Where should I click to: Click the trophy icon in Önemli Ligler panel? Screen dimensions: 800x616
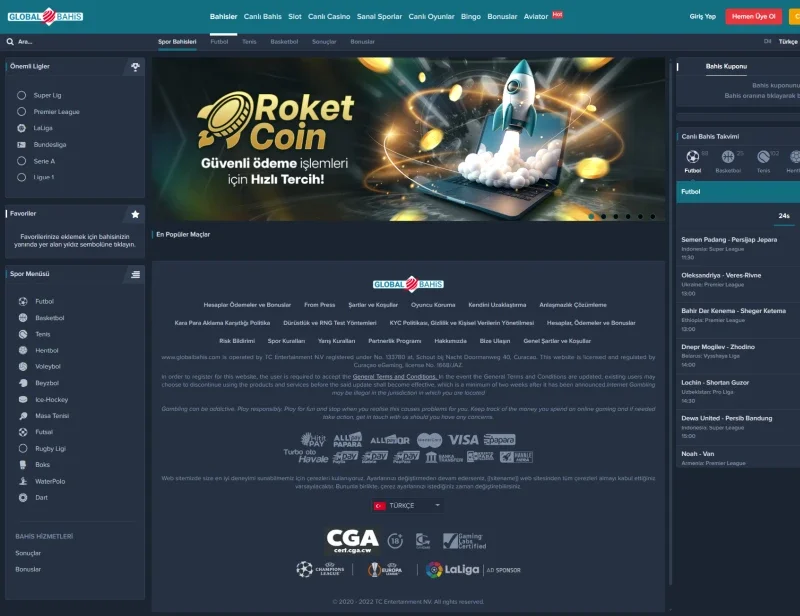(135, 67)
